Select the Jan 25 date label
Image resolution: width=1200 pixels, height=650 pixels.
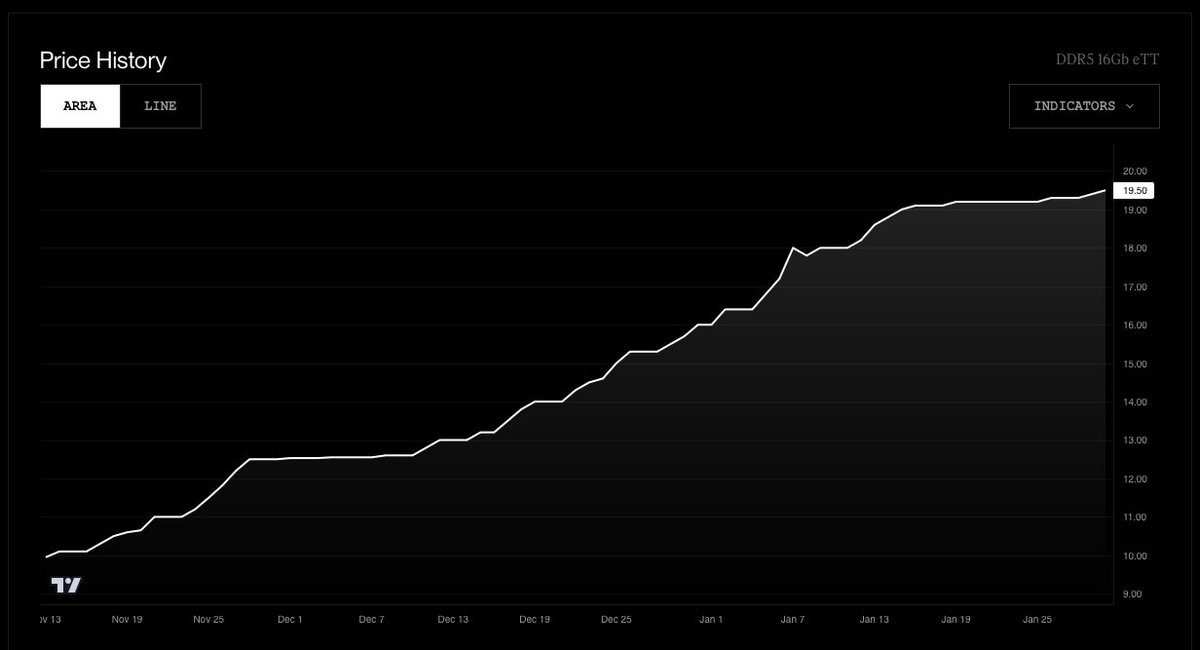(x=1037, y=619)
